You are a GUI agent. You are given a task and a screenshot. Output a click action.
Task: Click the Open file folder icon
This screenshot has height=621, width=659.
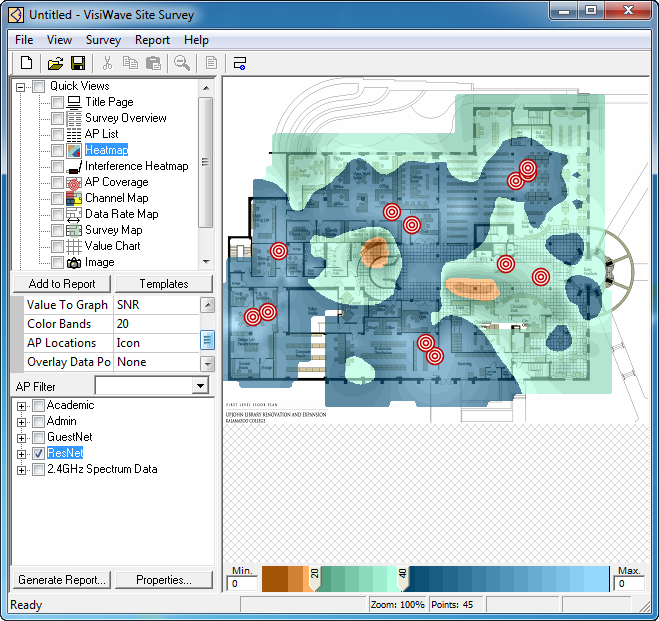[x=56, y=63]
